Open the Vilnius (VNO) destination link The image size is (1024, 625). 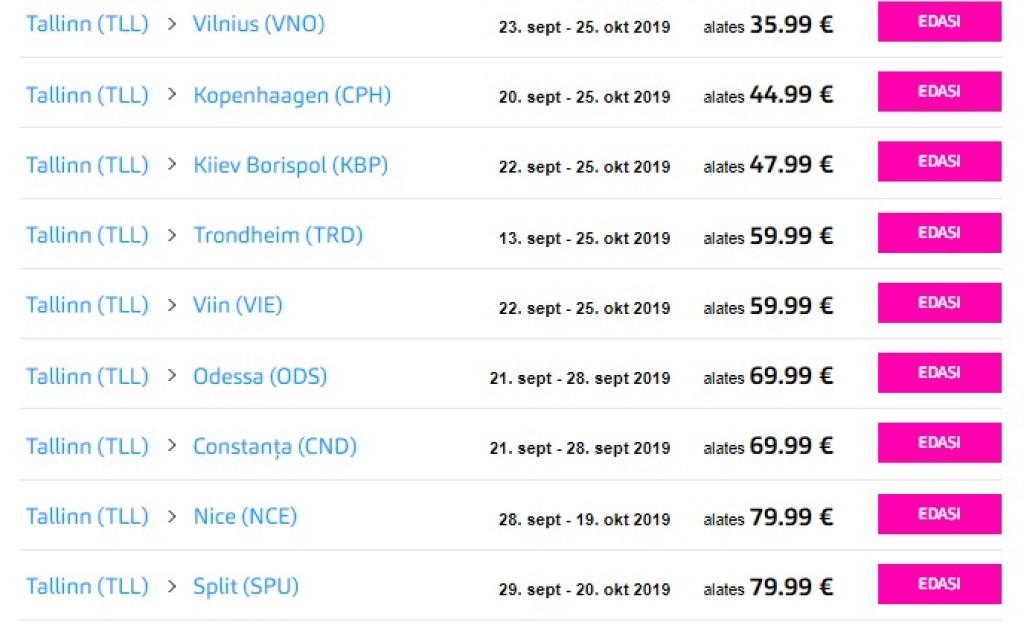[259, 24]
